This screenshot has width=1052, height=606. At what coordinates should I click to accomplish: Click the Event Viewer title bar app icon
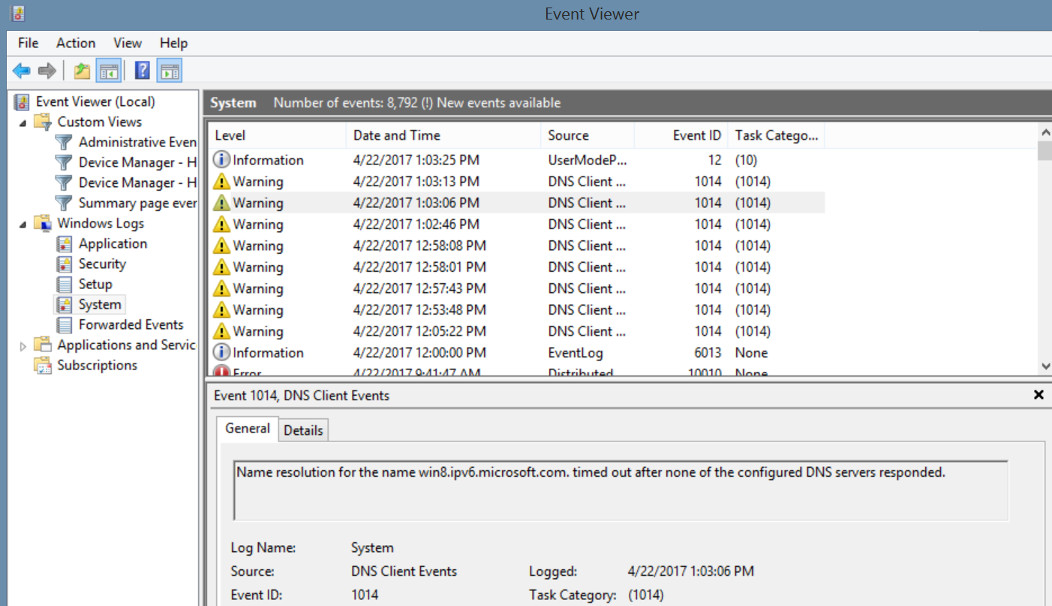(x=18, y=13)
